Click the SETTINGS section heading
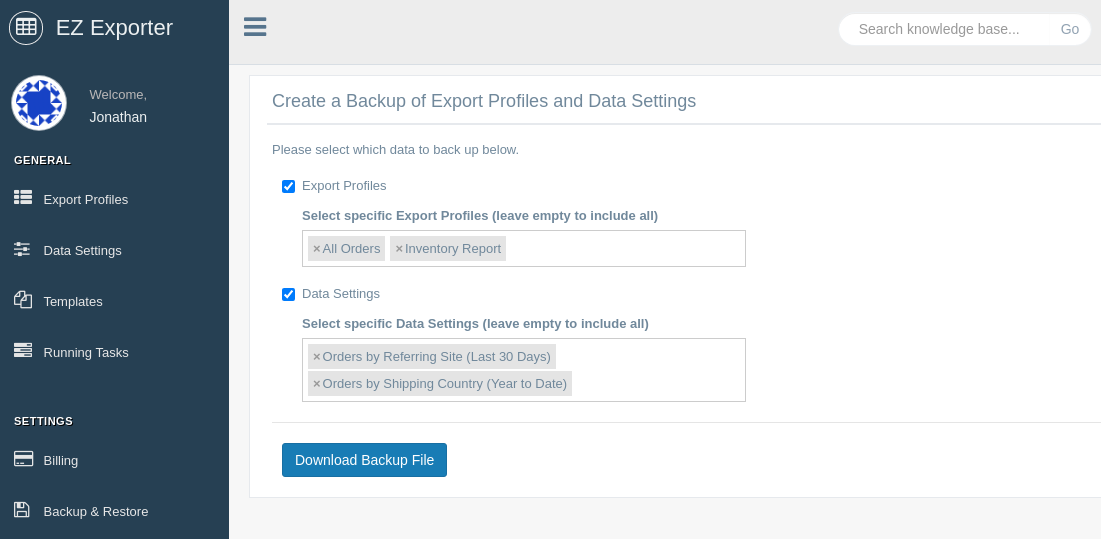This screenshot has width=1101, height=539. click(44, 421)
